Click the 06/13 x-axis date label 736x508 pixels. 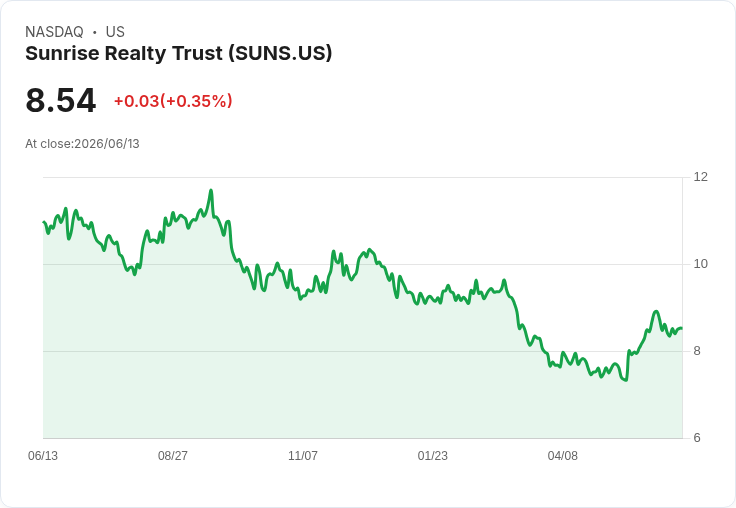coord(43,455)
